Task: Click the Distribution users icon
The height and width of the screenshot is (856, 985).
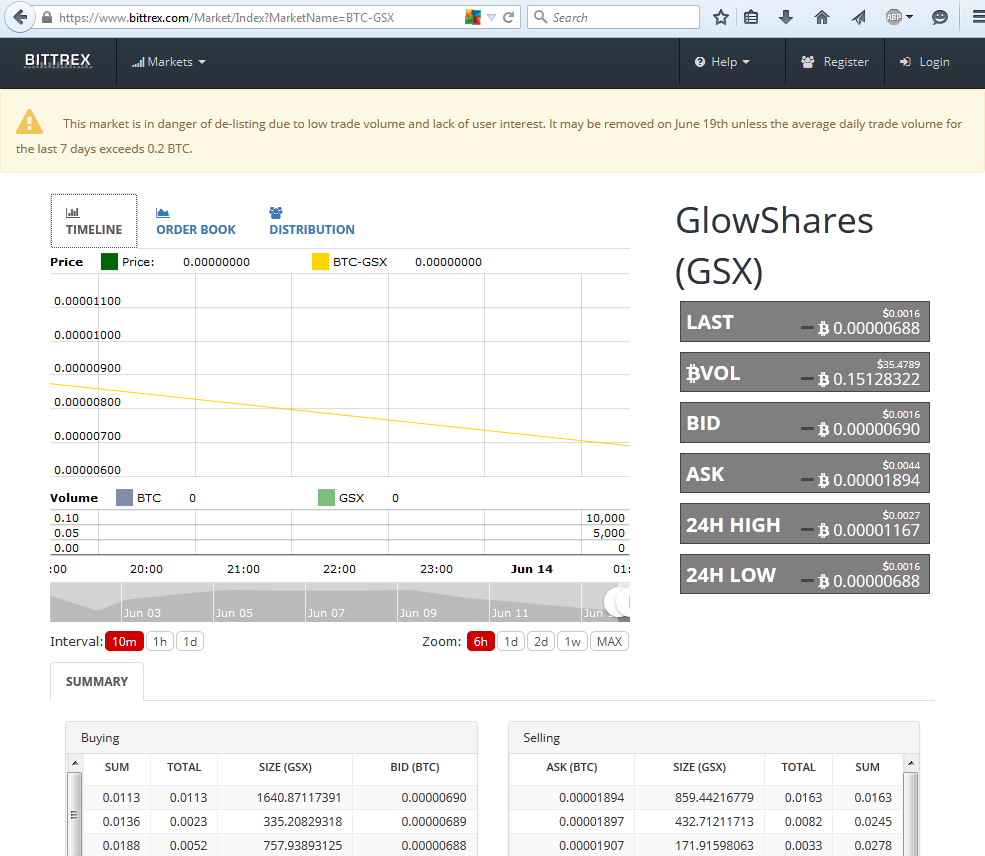Action: click(x=276, y=213)
